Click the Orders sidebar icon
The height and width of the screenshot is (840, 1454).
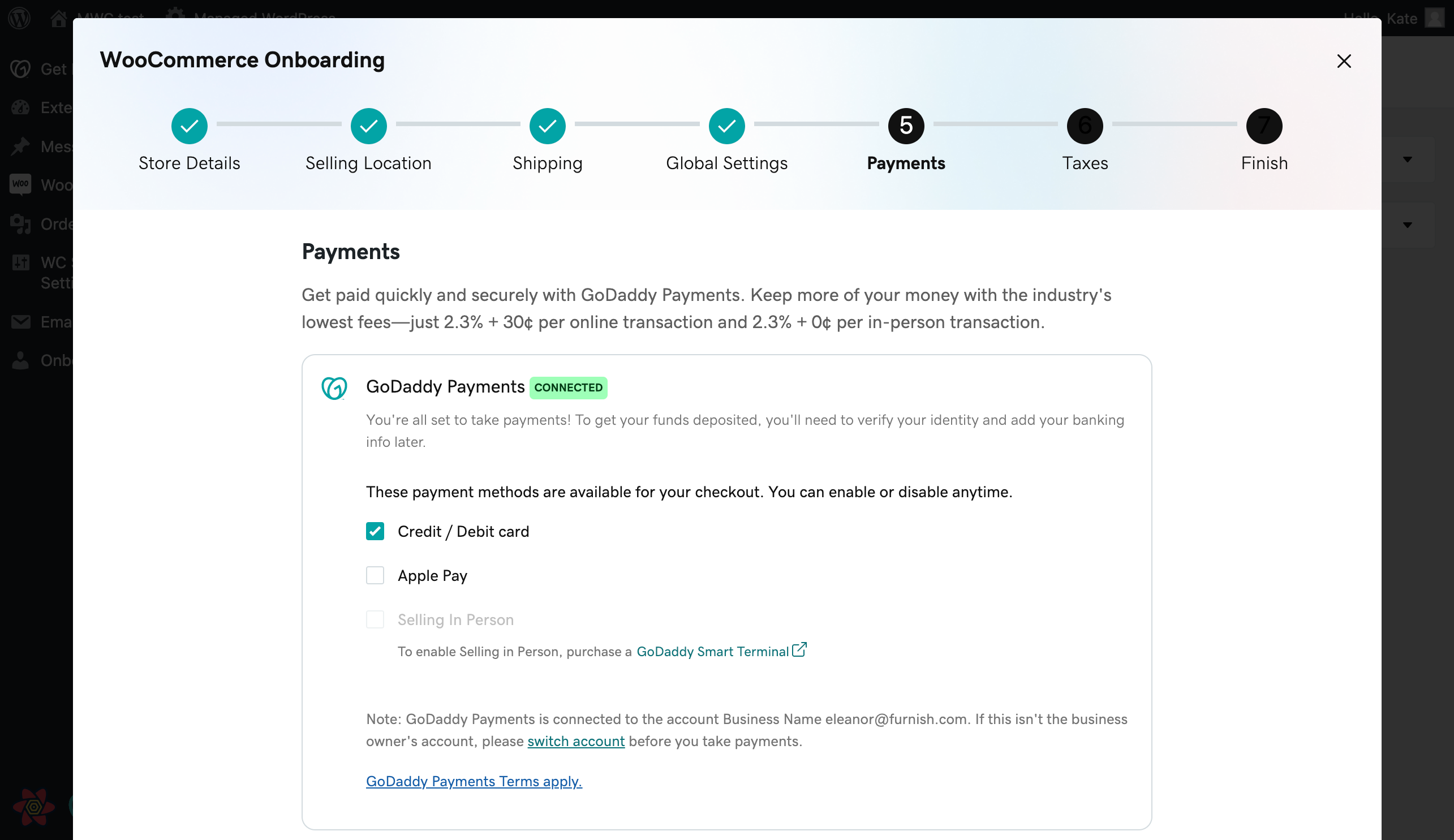pyautogui.click(x=20, y=223)
